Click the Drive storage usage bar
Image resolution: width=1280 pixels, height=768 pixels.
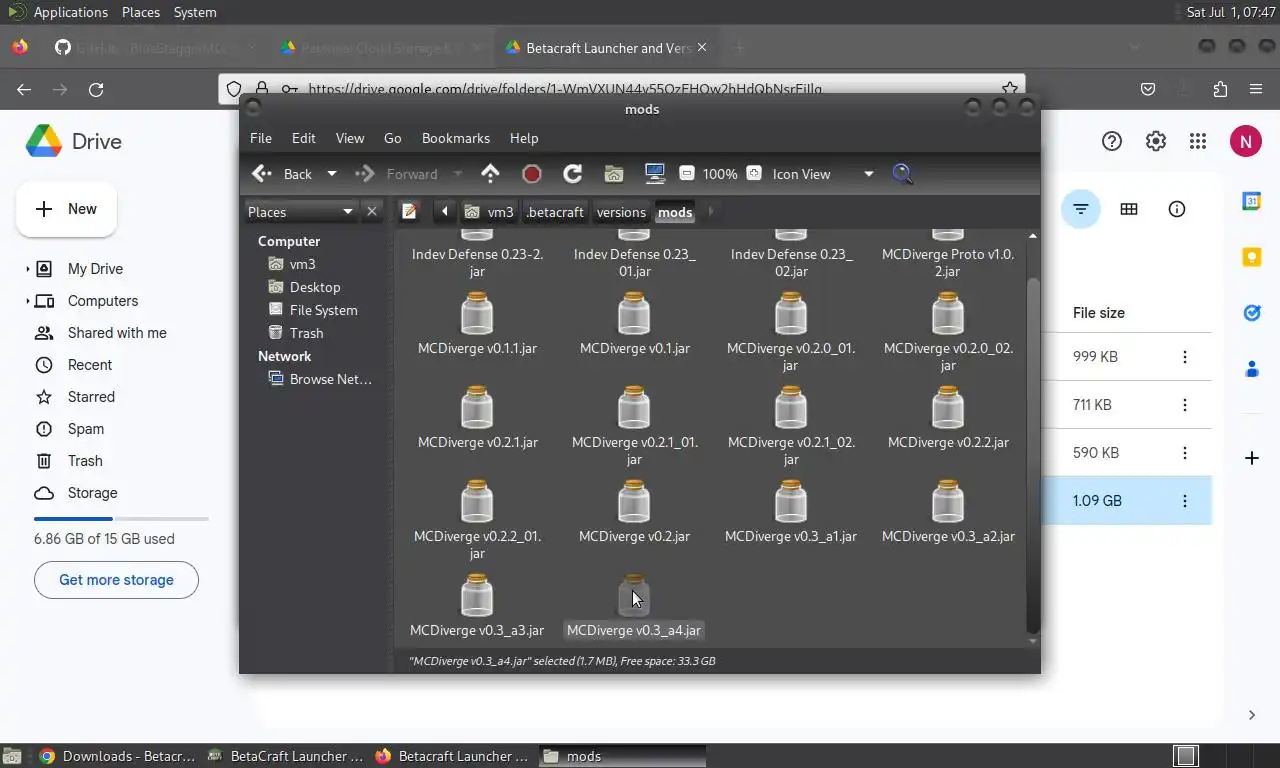pos(121,519)
